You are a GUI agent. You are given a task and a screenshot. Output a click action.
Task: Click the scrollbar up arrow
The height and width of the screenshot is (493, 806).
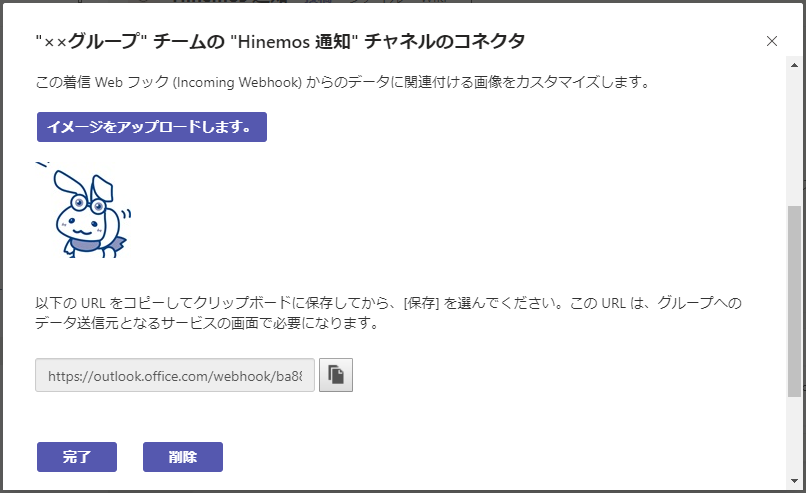pos(795,64)
